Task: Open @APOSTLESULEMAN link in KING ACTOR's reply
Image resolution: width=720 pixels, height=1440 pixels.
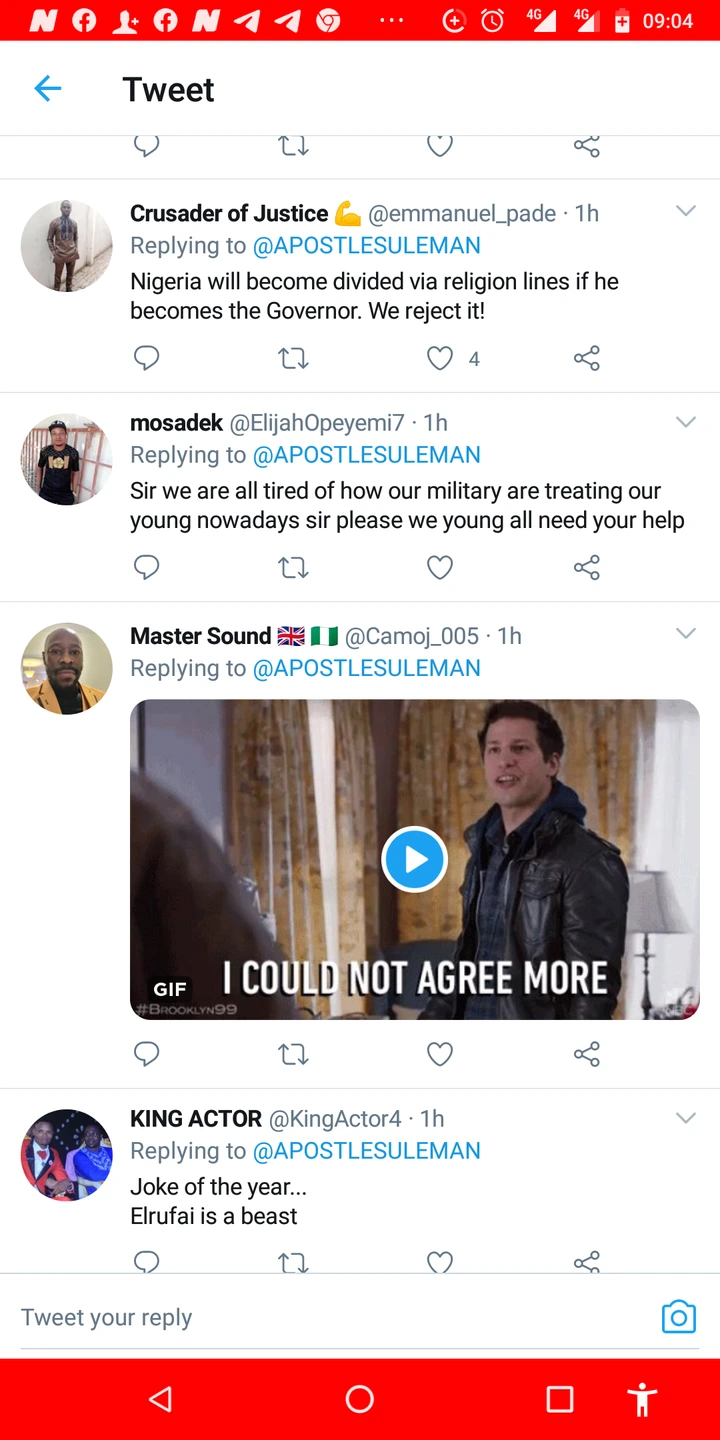Action: (366, 1151)
